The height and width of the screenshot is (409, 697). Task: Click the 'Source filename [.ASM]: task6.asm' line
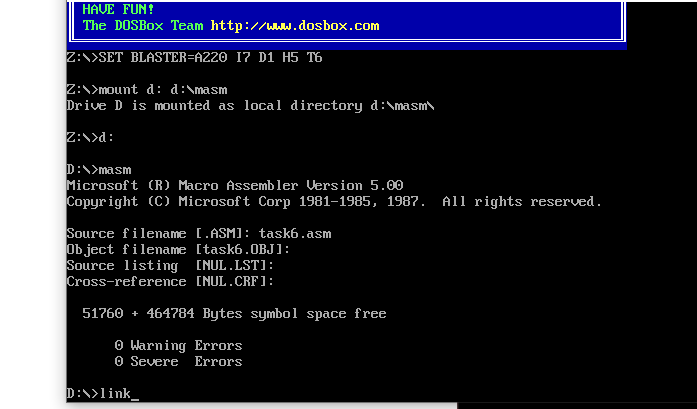coord(199,233)
